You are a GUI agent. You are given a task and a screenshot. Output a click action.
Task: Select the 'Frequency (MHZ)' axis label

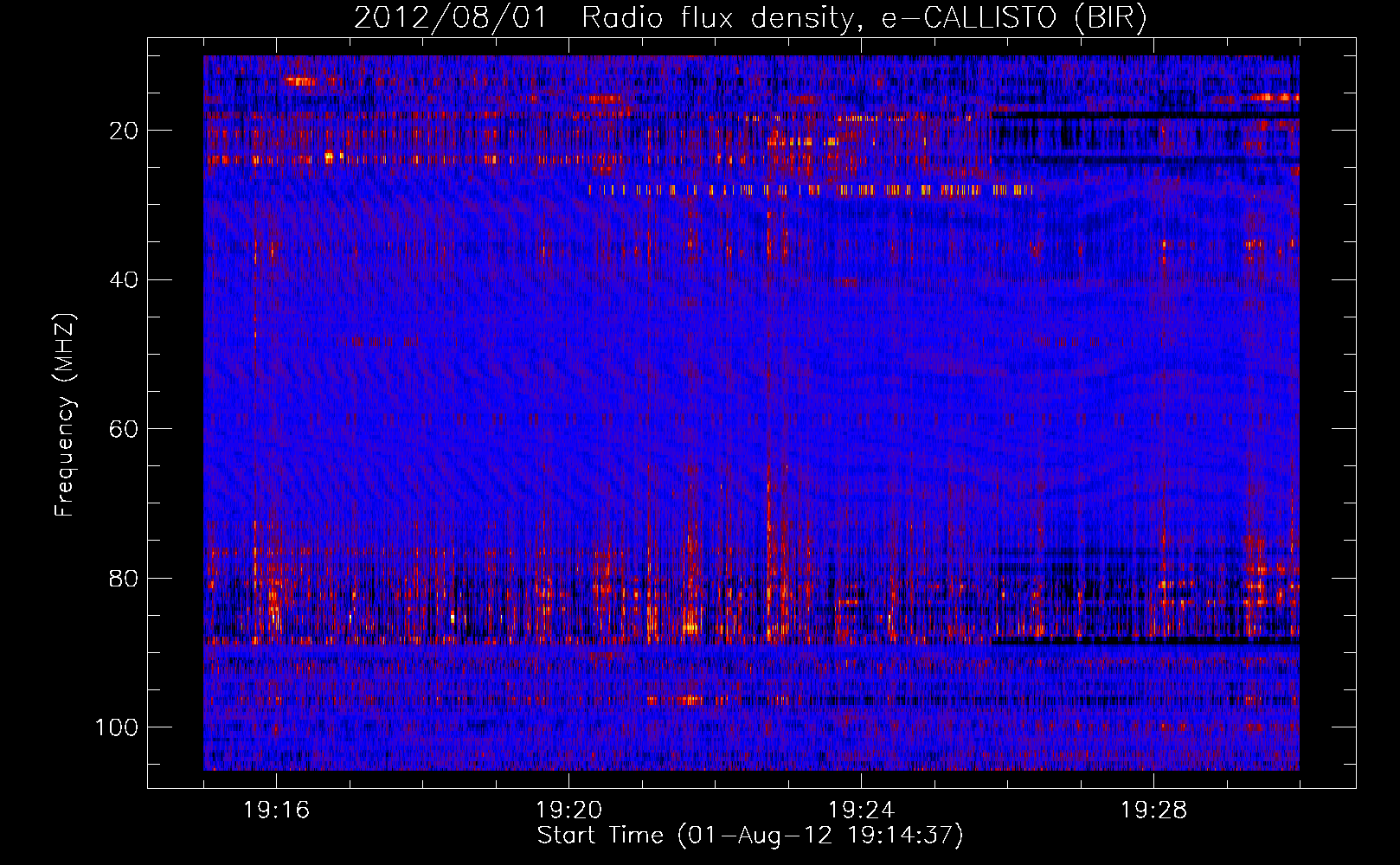click(x=65, y=414)
